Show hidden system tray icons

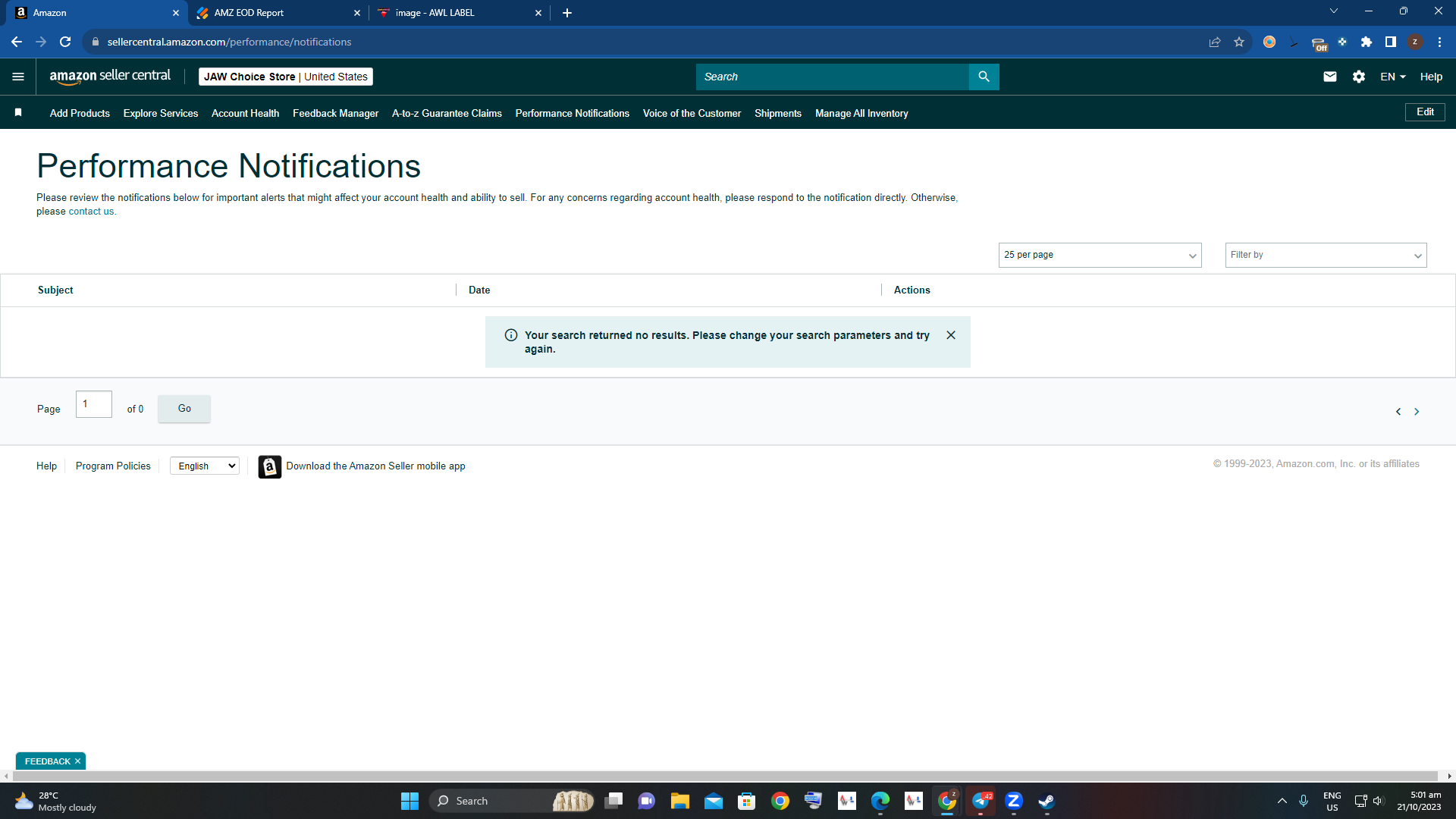(1282, 801)
